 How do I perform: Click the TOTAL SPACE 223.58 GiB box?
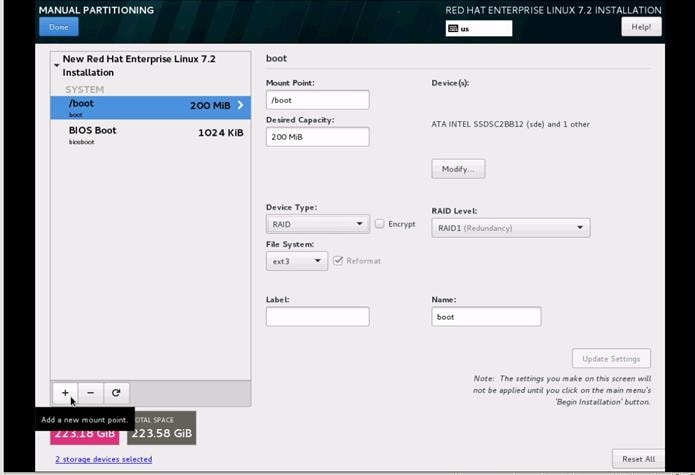tap(161, 428)
